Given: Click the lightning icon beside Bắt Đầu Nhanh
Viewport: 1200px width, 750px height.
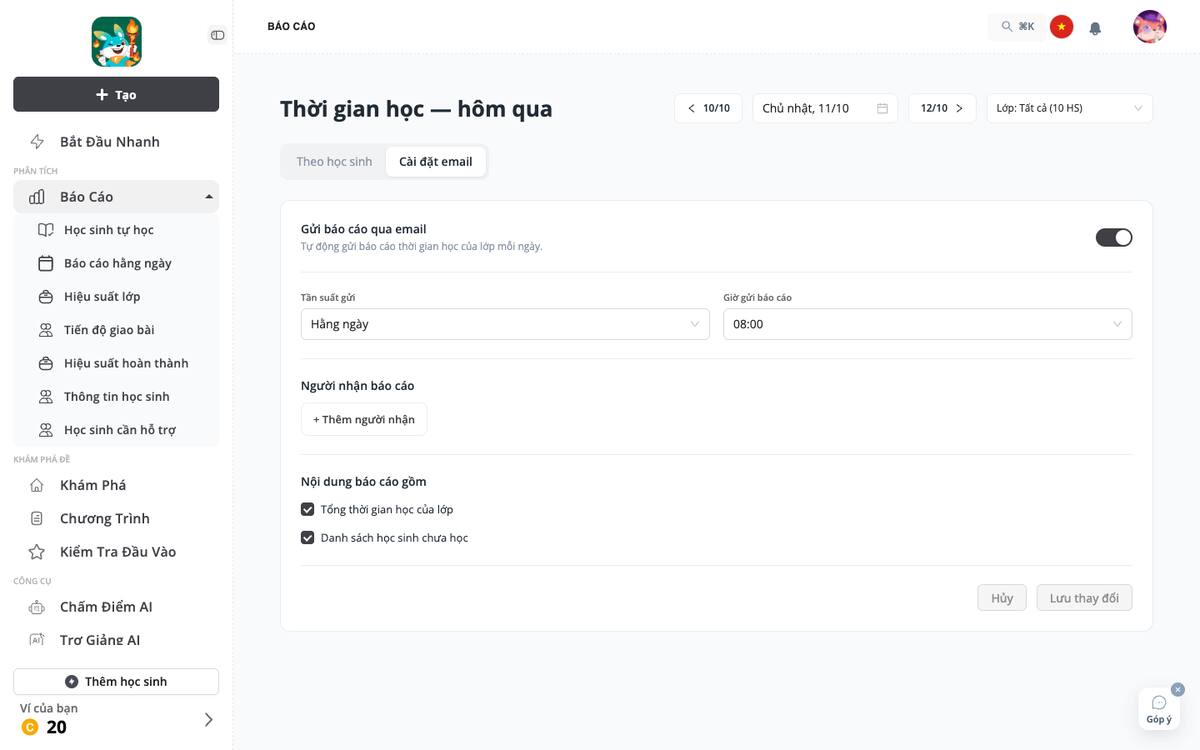Looking at the screenshot, I should point(37,142).
